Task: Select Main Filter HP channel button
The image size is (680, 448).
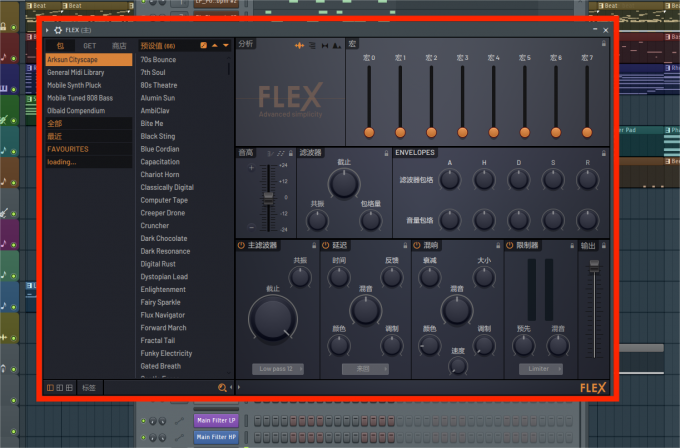Action: pyautogui.click(x=216, y=437)
